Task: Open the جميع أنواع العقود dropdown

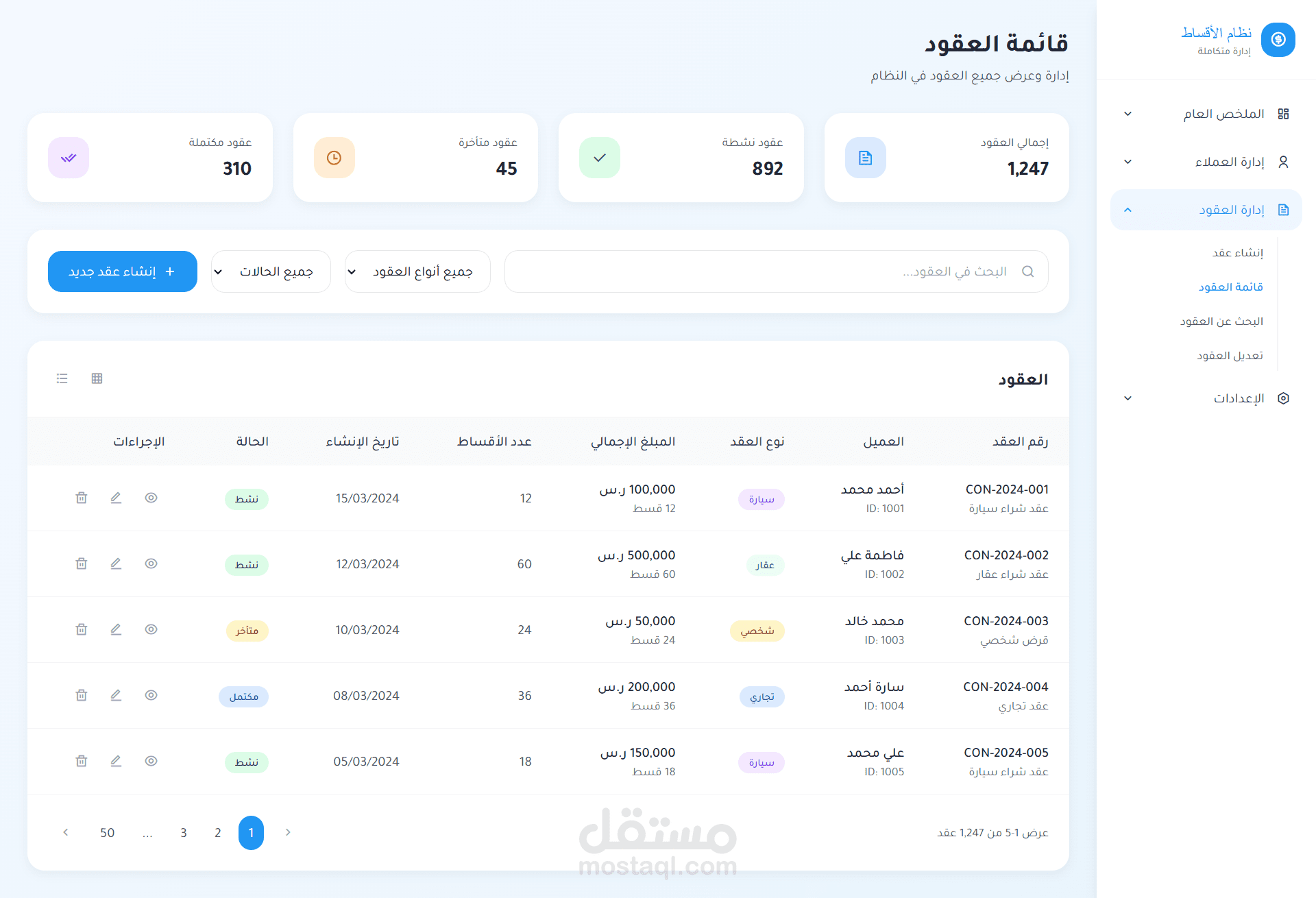Action: (417, 271)
